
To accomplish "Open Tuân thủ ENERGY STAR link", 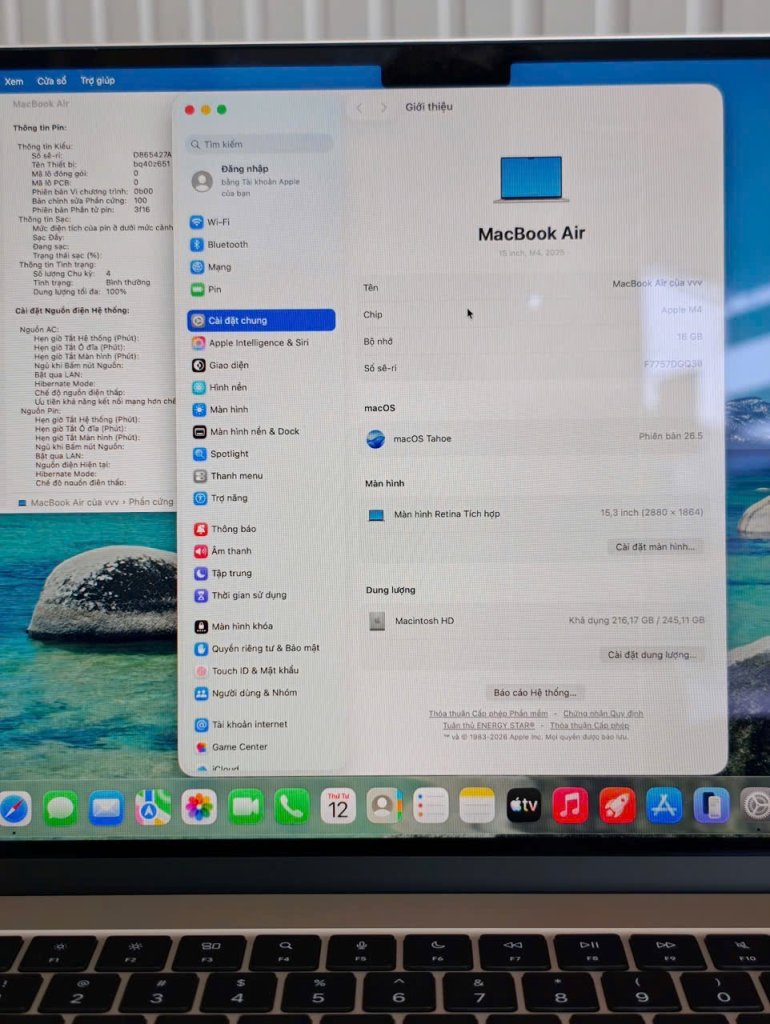I will 488,726.
